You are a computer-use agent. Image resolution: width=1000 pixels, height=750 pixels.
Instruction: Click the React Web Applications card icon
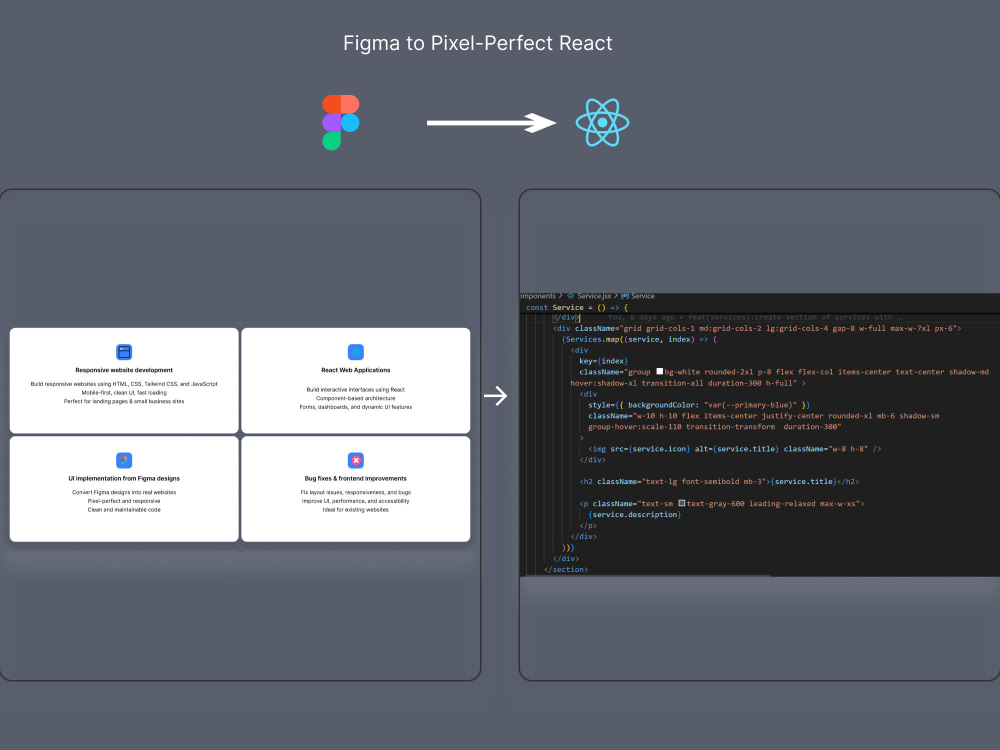point(356,352)
